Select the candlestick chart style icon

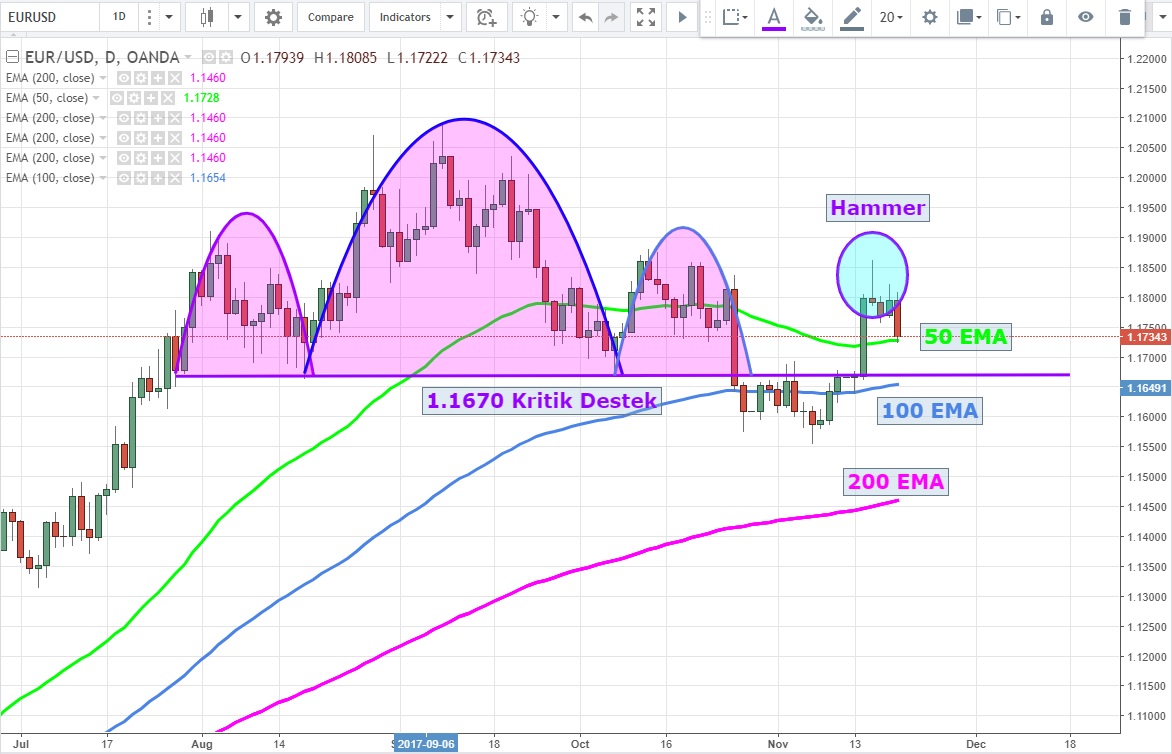207,17
